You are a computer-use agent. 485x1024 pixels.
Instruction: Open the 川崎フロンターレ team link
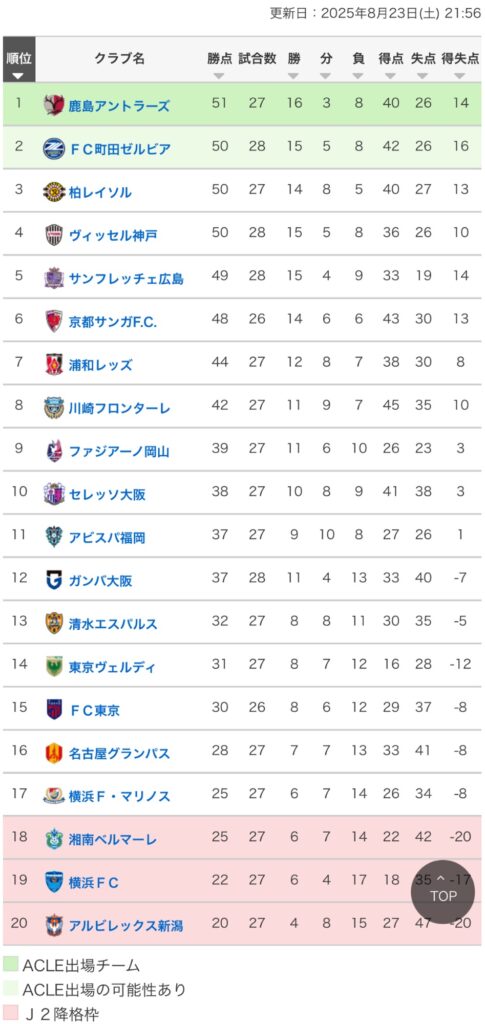pyautogui.click(x=119, y=408)
